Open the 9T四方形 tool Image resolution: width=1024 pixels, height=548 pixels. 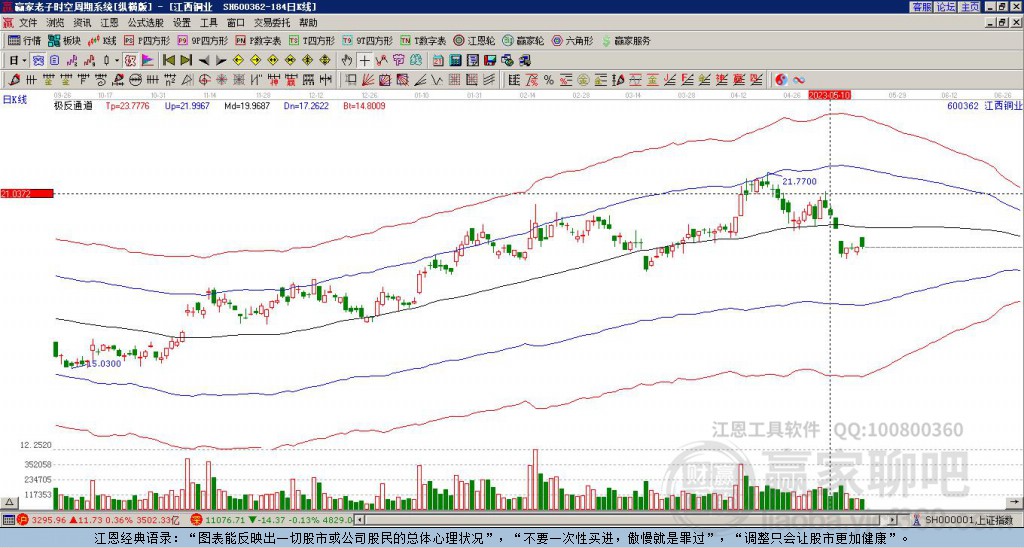(367, 40)
